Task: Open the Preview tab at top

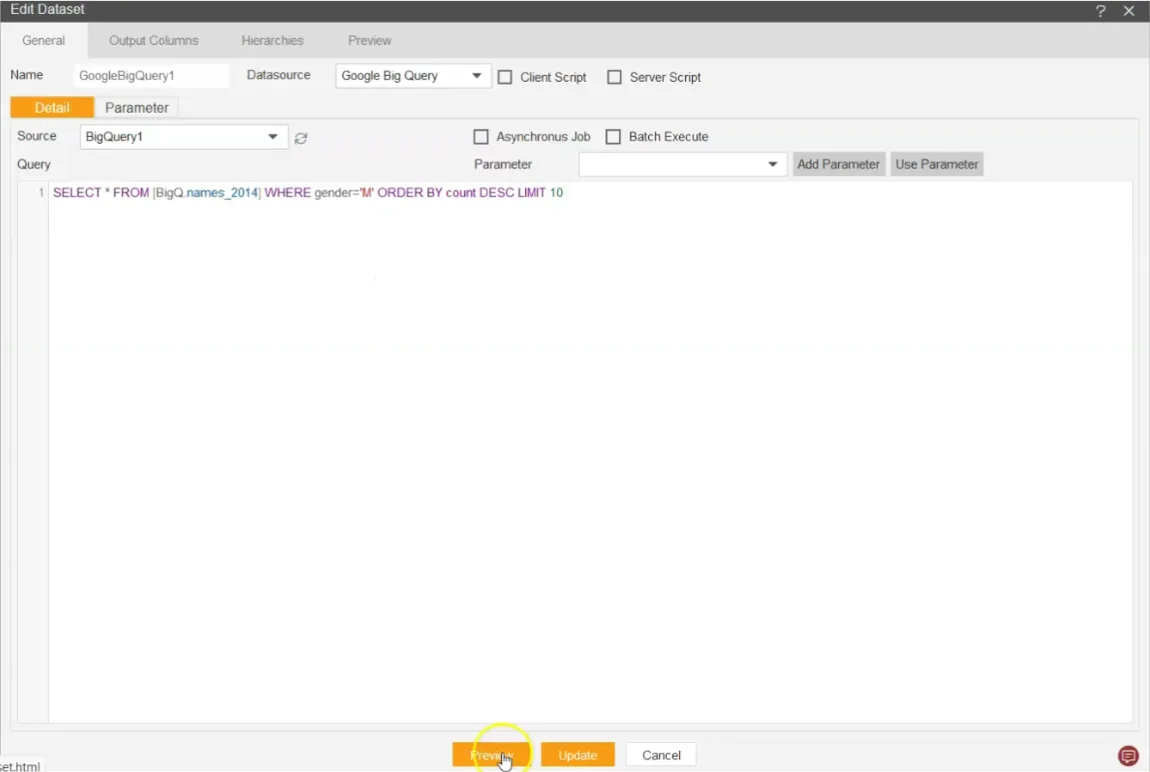Action: (x=369, y=40)
